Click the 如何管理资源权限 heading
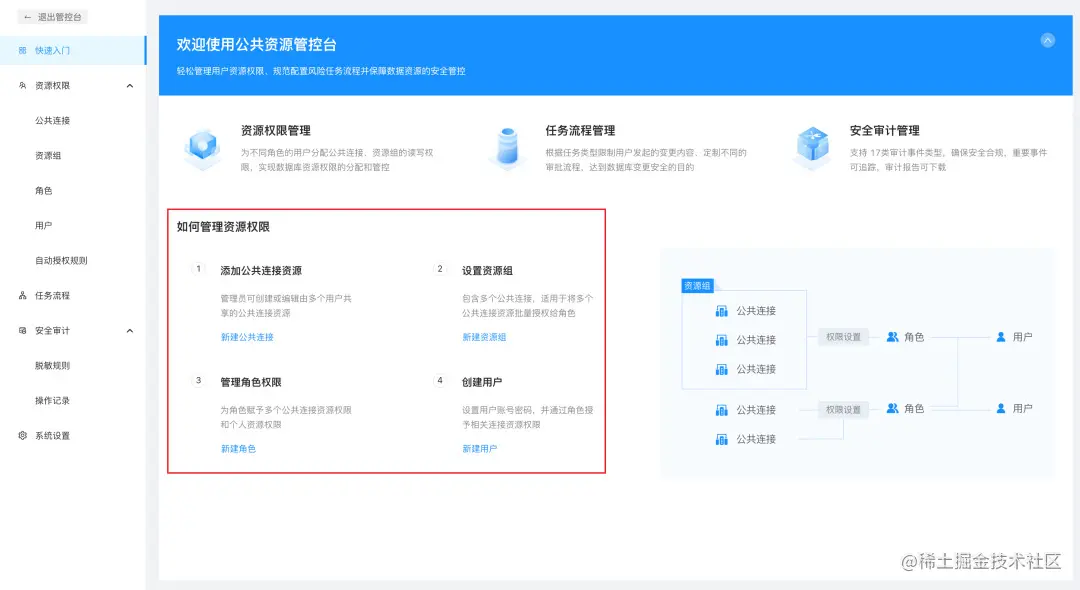The height and width of the screenshot is (590, 1080). [x=223, y=227]
